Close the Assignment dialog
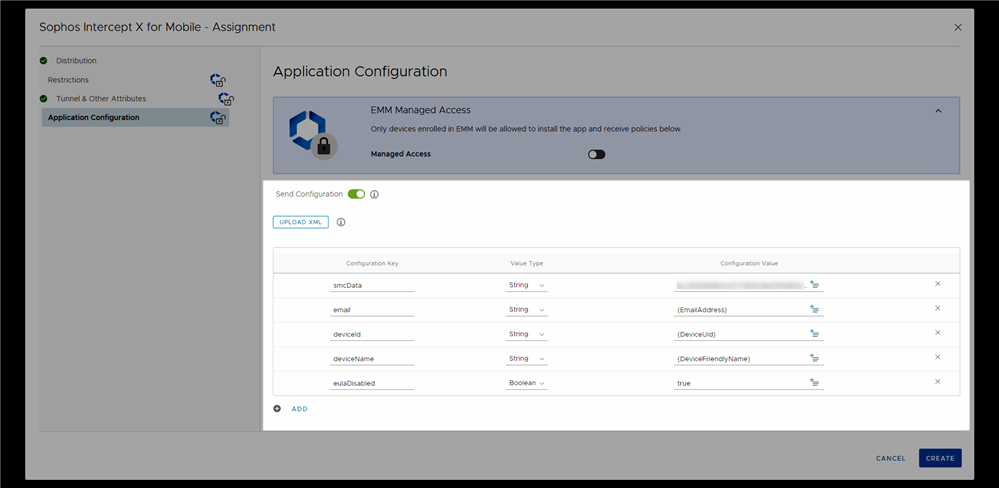This screenshot has height=488, width=999. coord(958,27)
